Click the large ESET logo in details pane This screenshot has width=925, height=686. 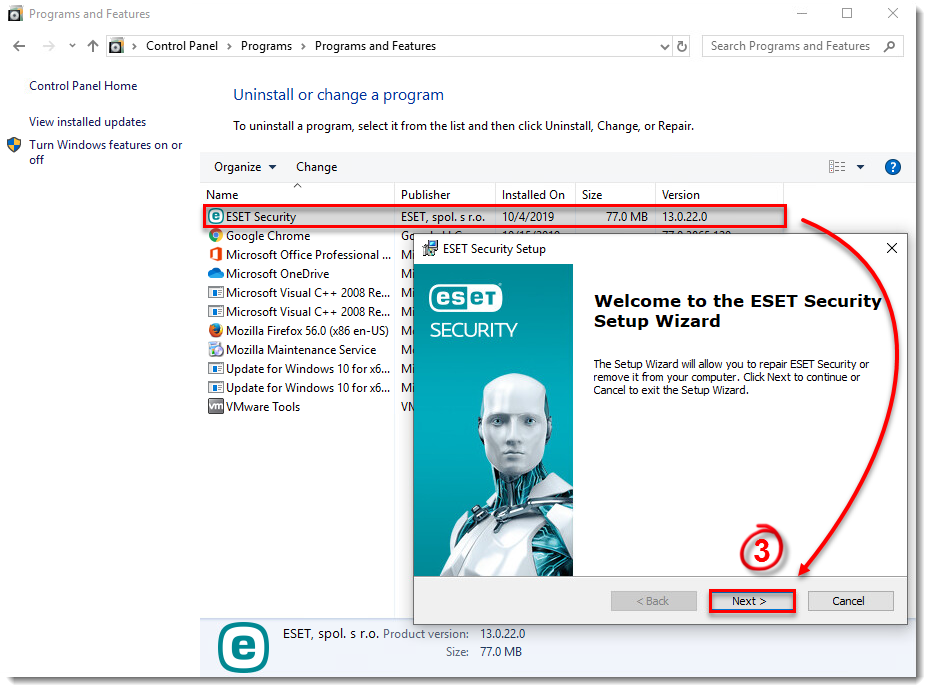click(x=243, y=647)
